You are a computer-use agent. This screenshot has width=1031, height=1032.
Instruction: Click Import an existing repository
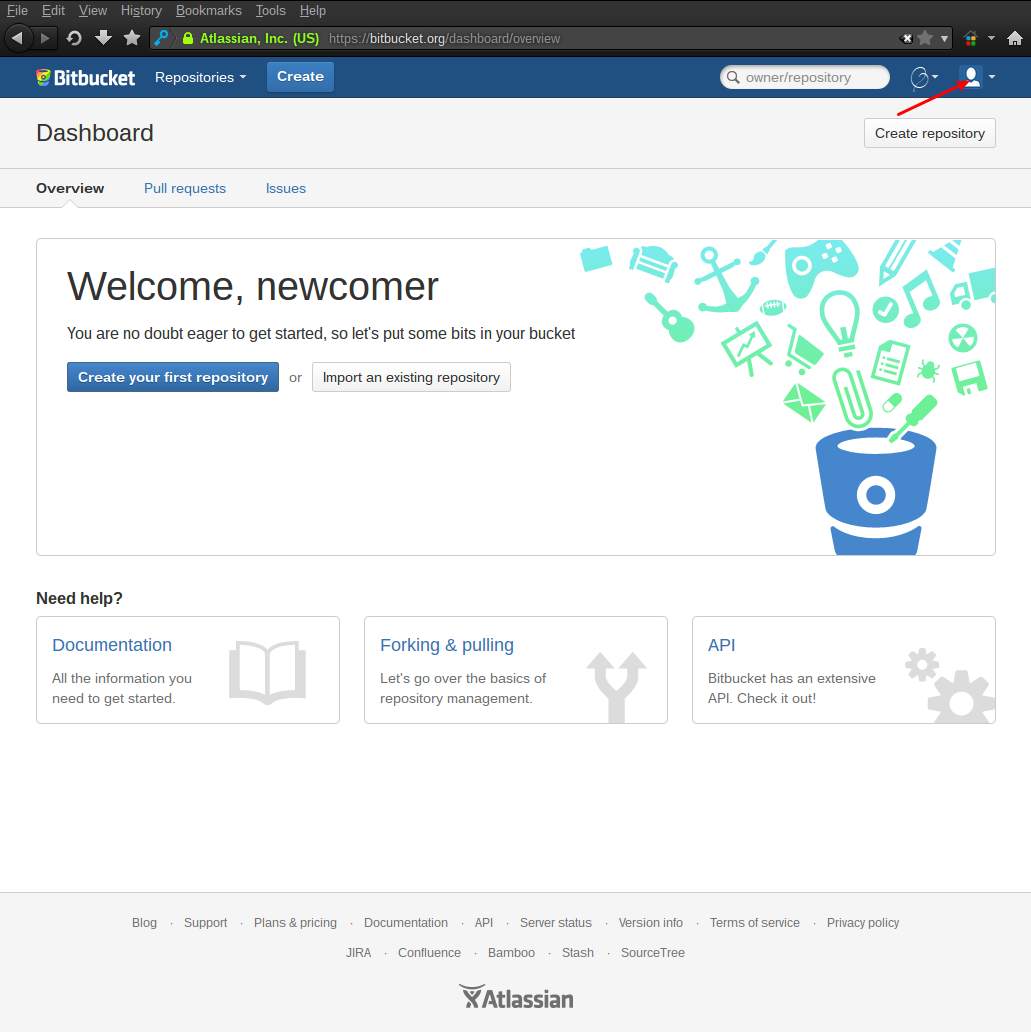[x=411, y=377]
